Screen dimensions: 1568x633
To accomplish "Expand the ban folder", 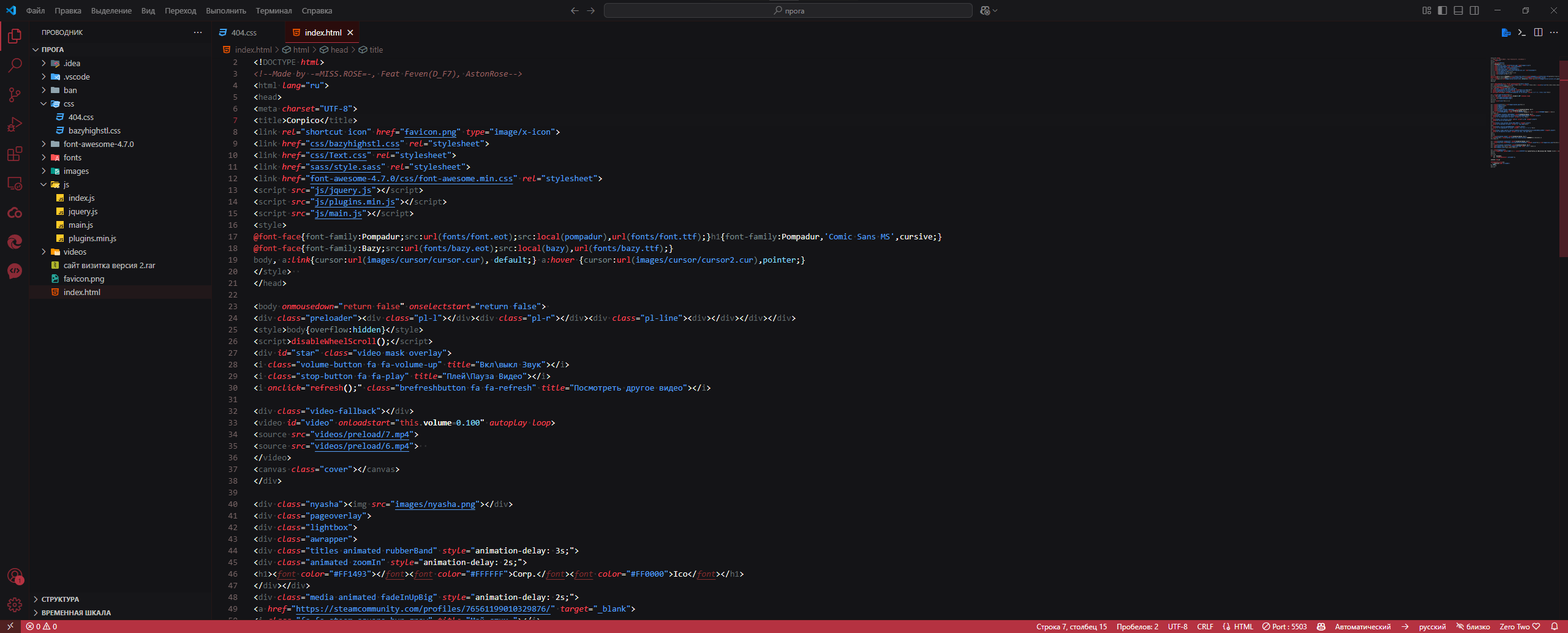I will (44, 90).
